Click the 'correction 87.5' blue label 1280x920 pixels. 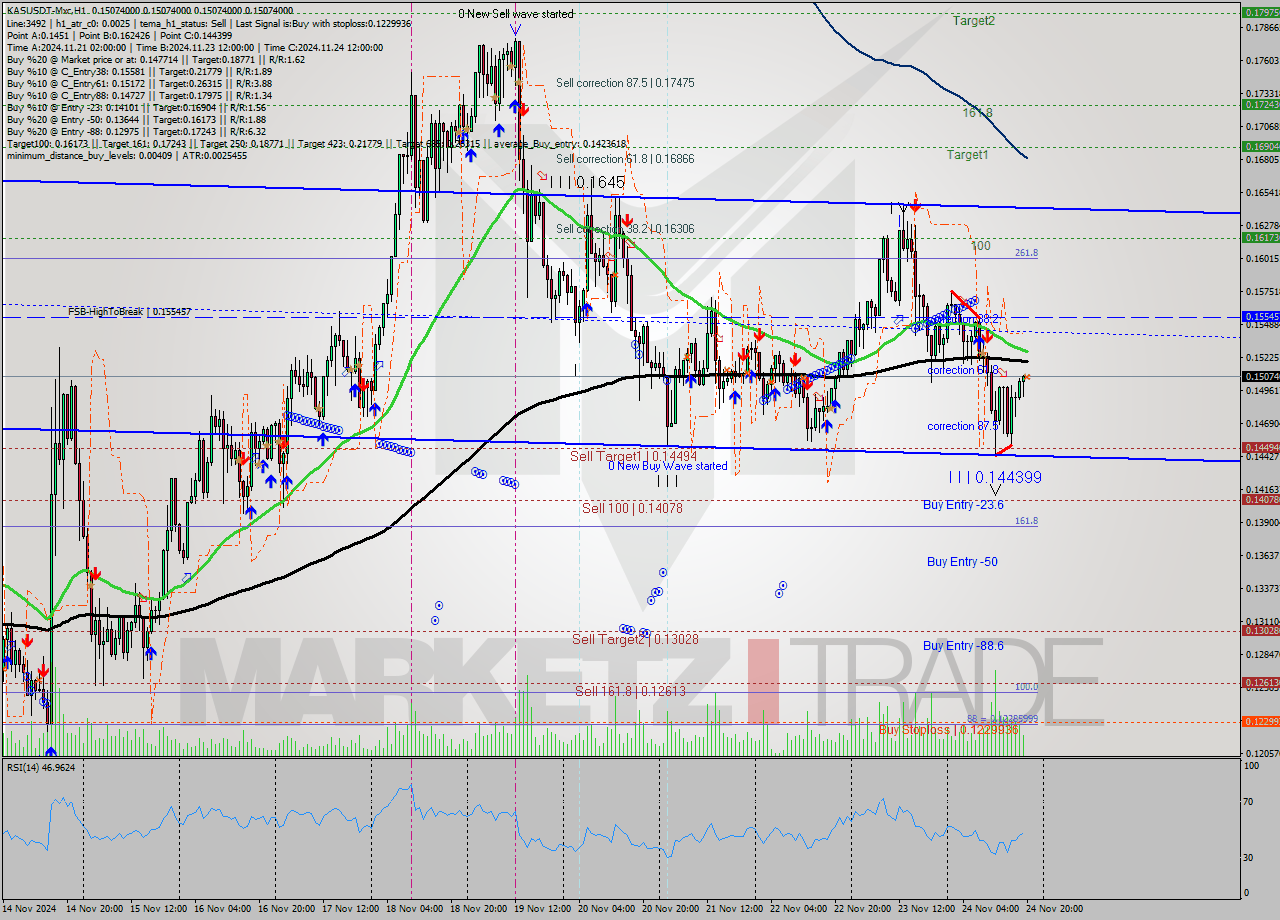click(x=964, y=426)
